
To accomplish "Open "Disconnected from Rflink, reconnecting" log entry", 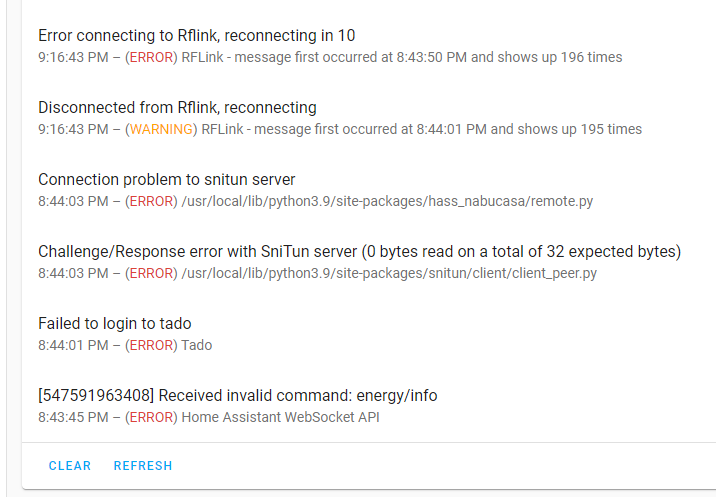I will 177,107.
